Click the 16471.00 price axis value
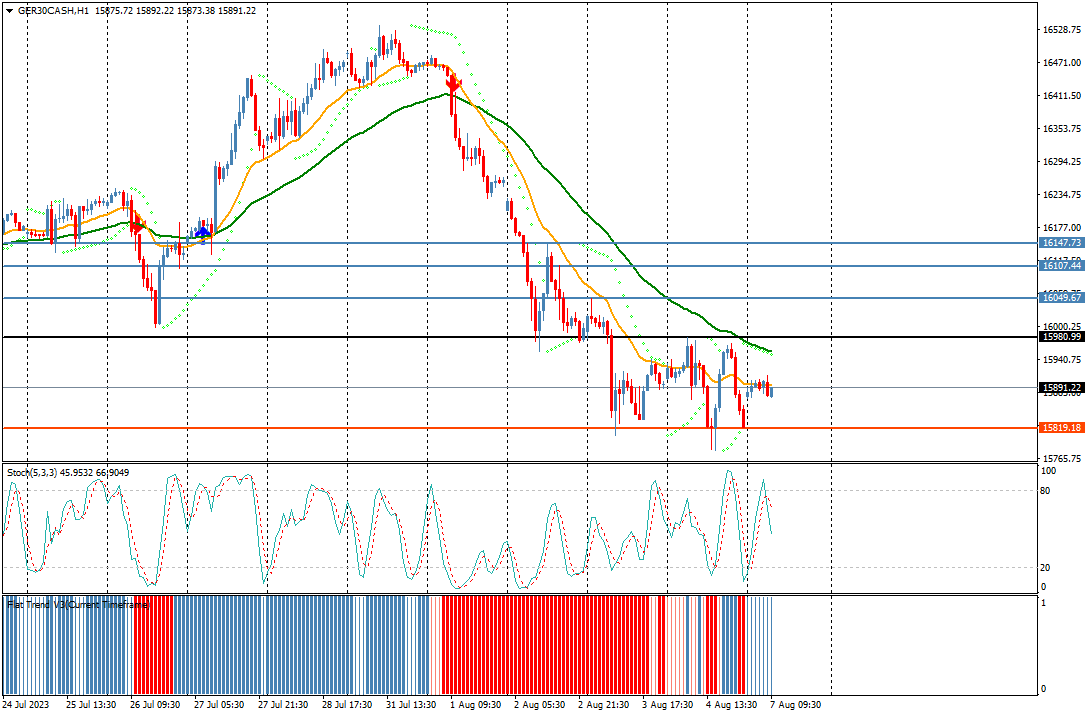Viewport: 1088px width, 716px height. [x=1062, y=62]
